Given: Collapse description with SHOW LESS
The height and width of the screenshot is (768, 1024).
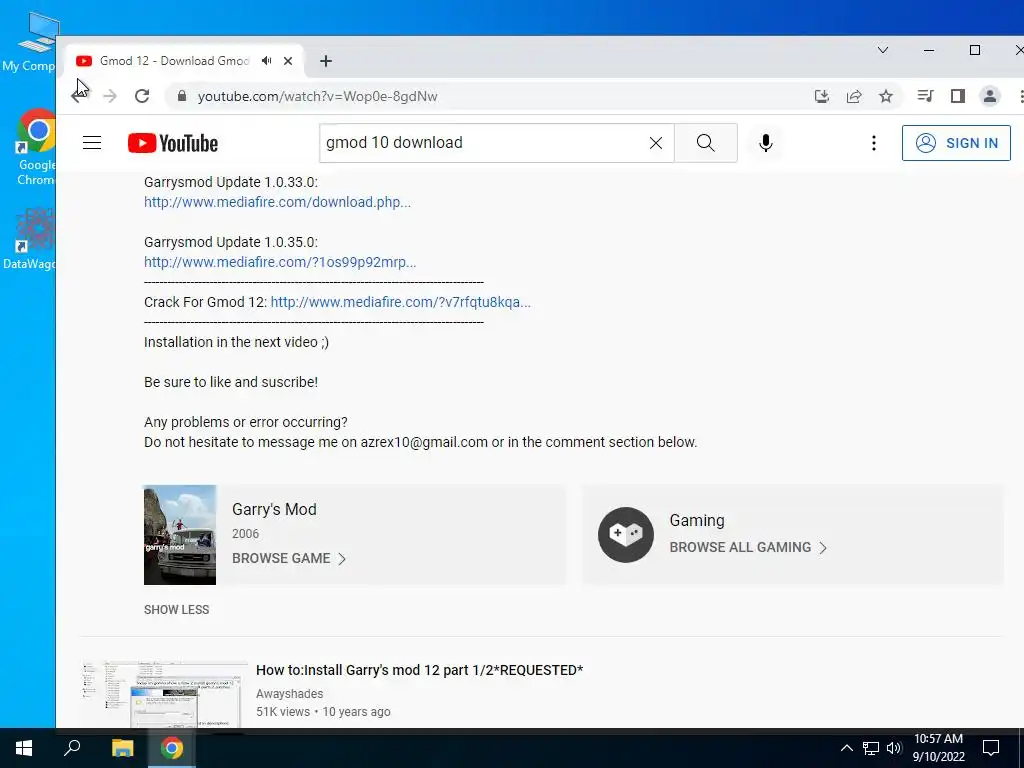Looking at the screenshot, I should click(x=176, y=609).
